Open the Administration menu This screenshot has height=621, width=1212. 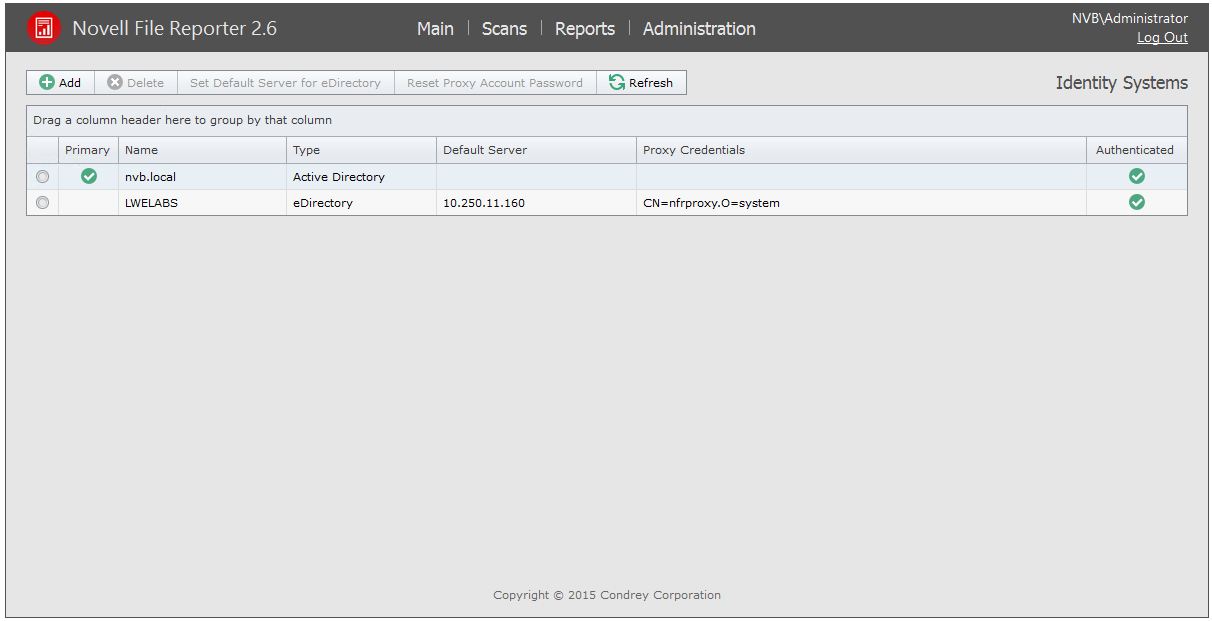coord(699,29)
